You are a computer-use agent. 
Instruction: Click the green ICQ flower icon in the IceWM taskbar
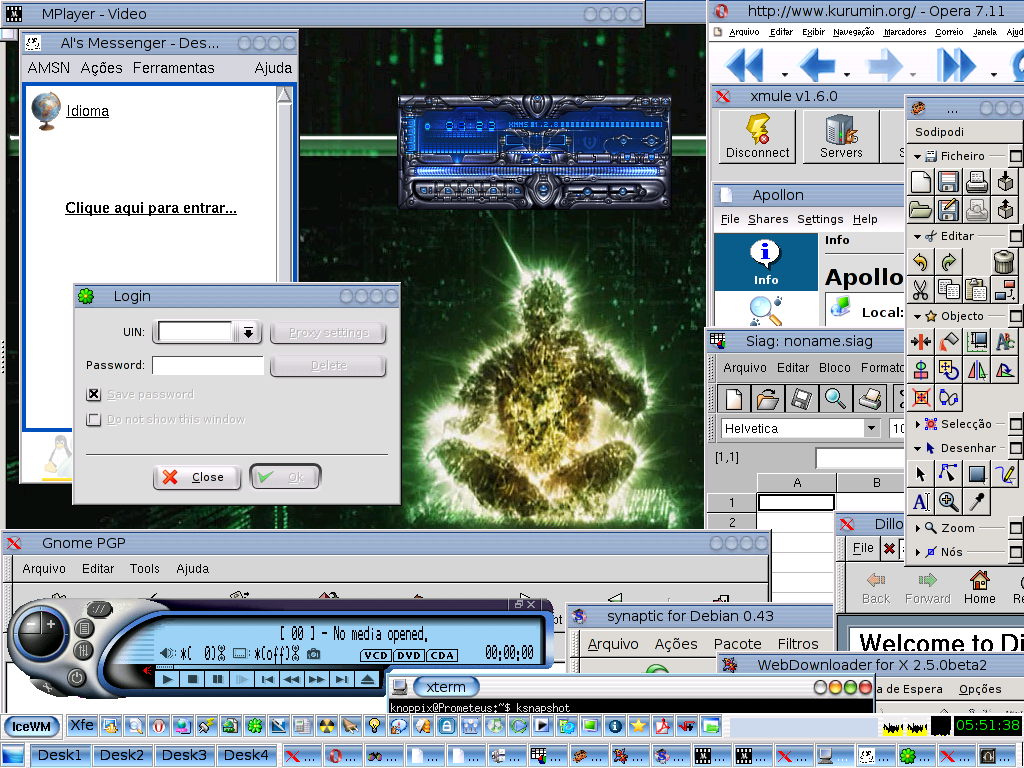[x=255, y=726]
